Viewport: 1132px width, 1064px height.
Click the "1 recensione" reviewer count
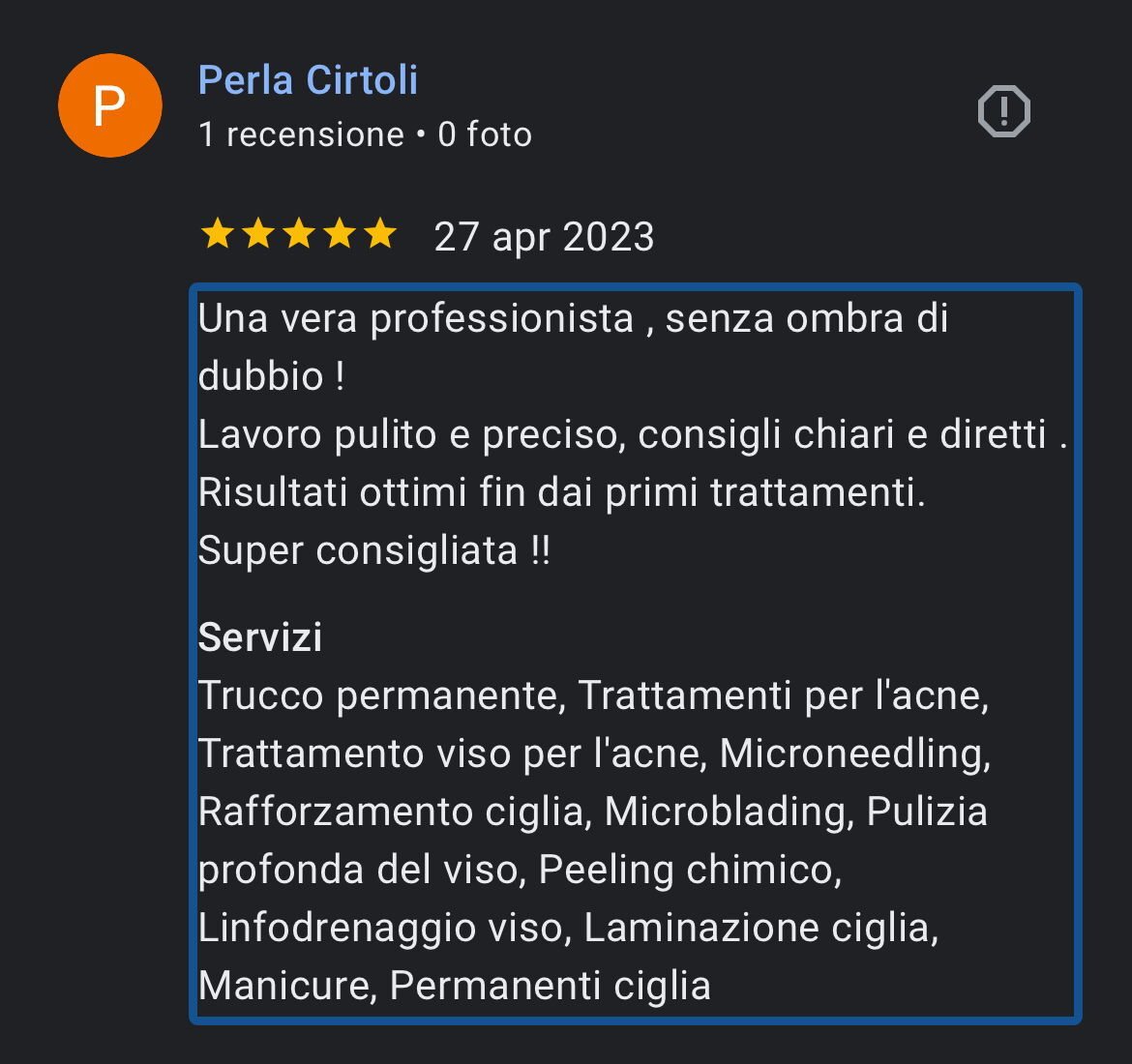point(301,134)
